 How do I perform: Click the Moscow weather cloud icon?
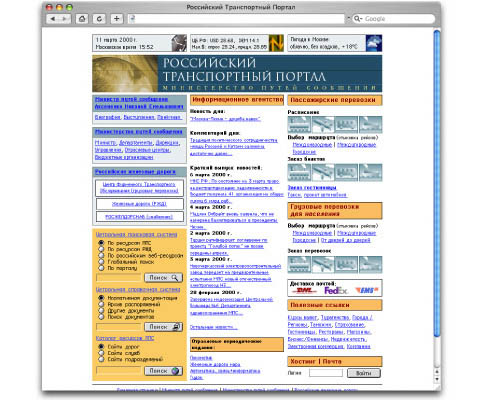(x=374, y=43)
